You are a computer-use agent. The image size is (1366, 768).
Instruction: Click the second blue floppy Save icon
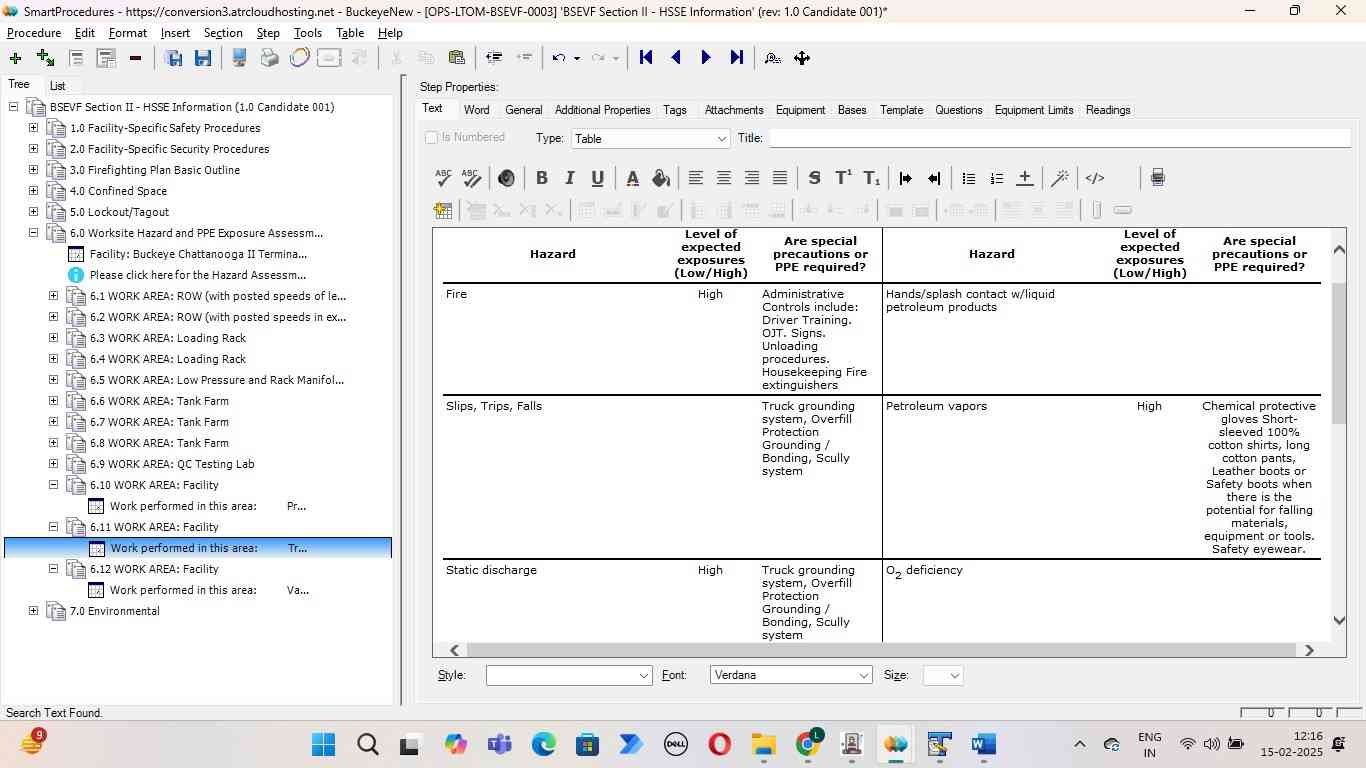pos(203,58)
